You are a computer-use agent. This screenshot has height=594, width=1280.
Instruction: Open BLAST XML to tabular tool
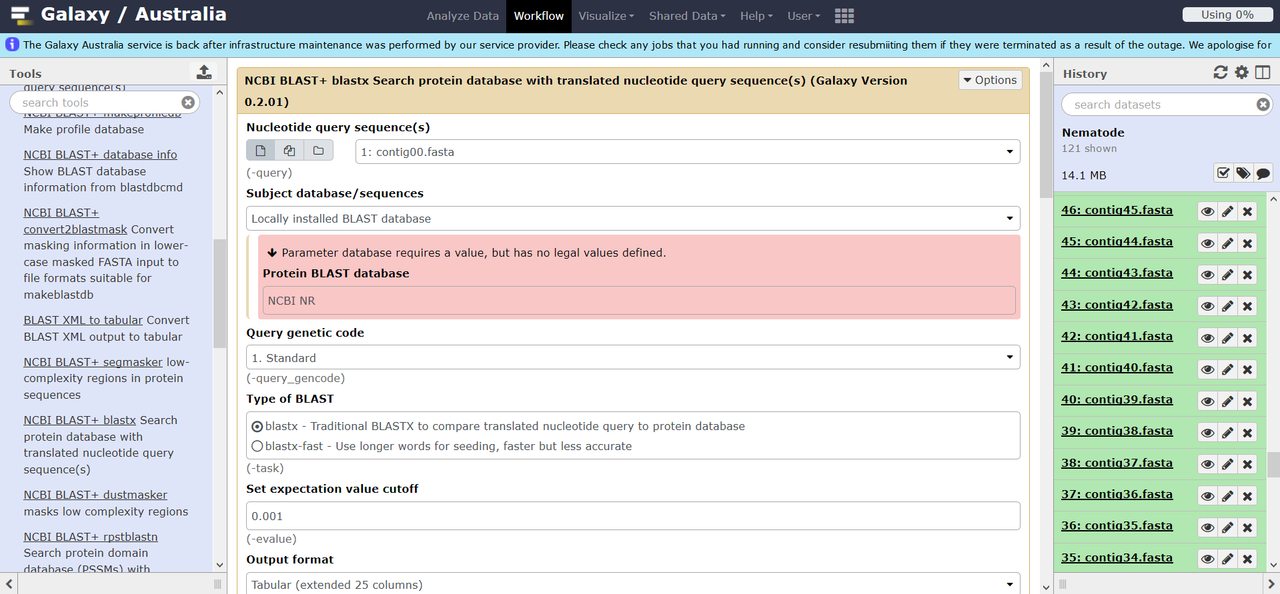(x=83, y=320)
